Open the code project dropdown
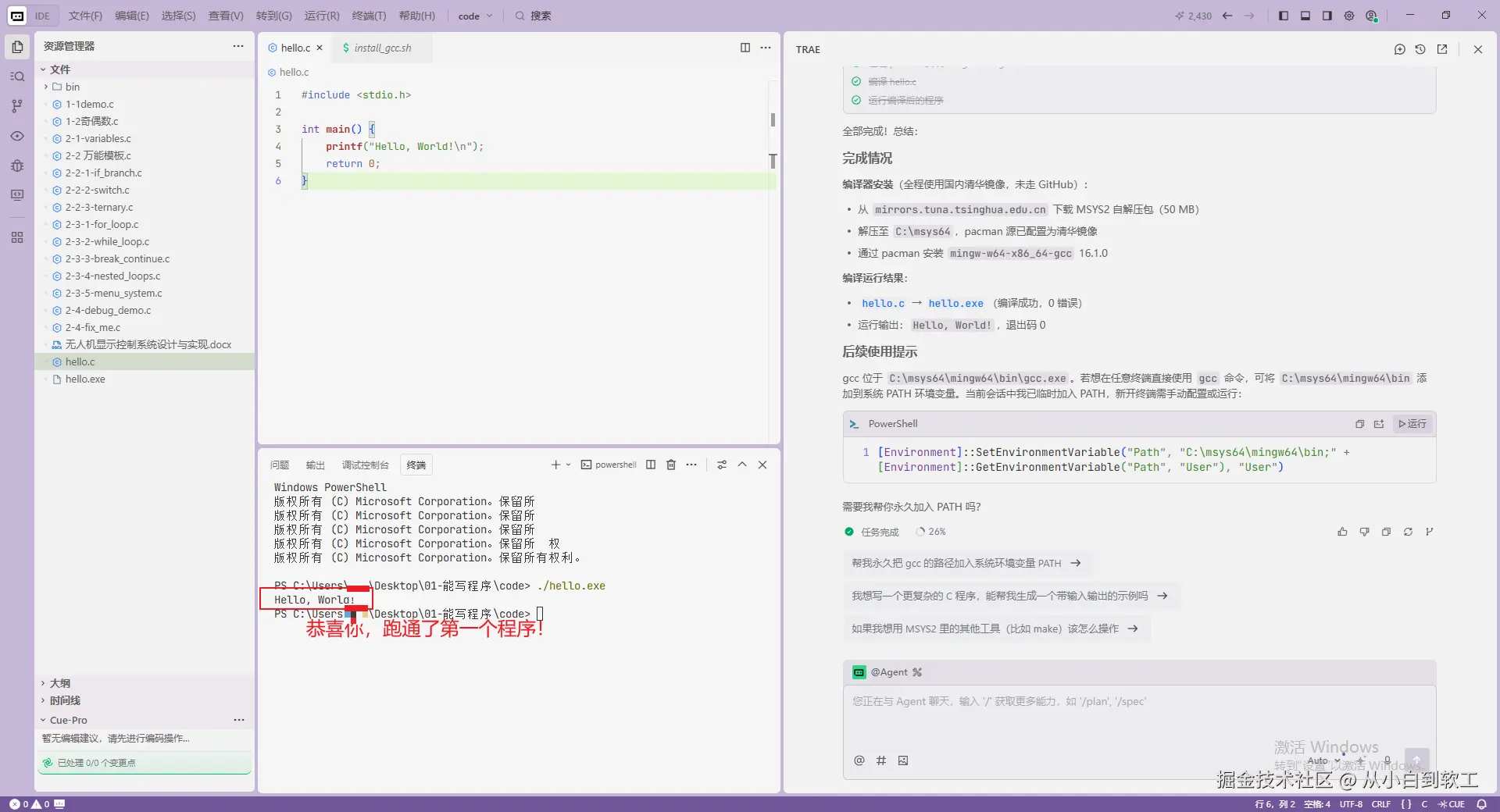This screenshot has width=1500, height=812. click(475, 16)
